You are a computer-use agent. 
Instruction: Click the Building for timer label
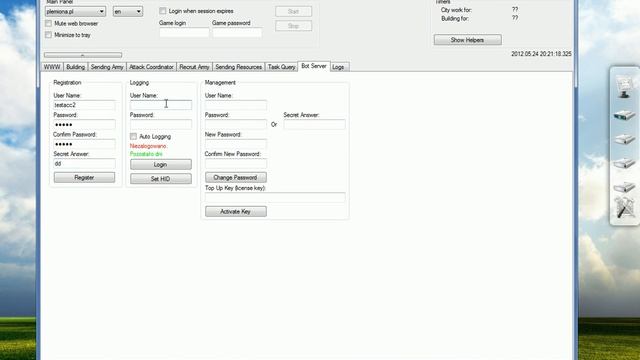[455, 18]
